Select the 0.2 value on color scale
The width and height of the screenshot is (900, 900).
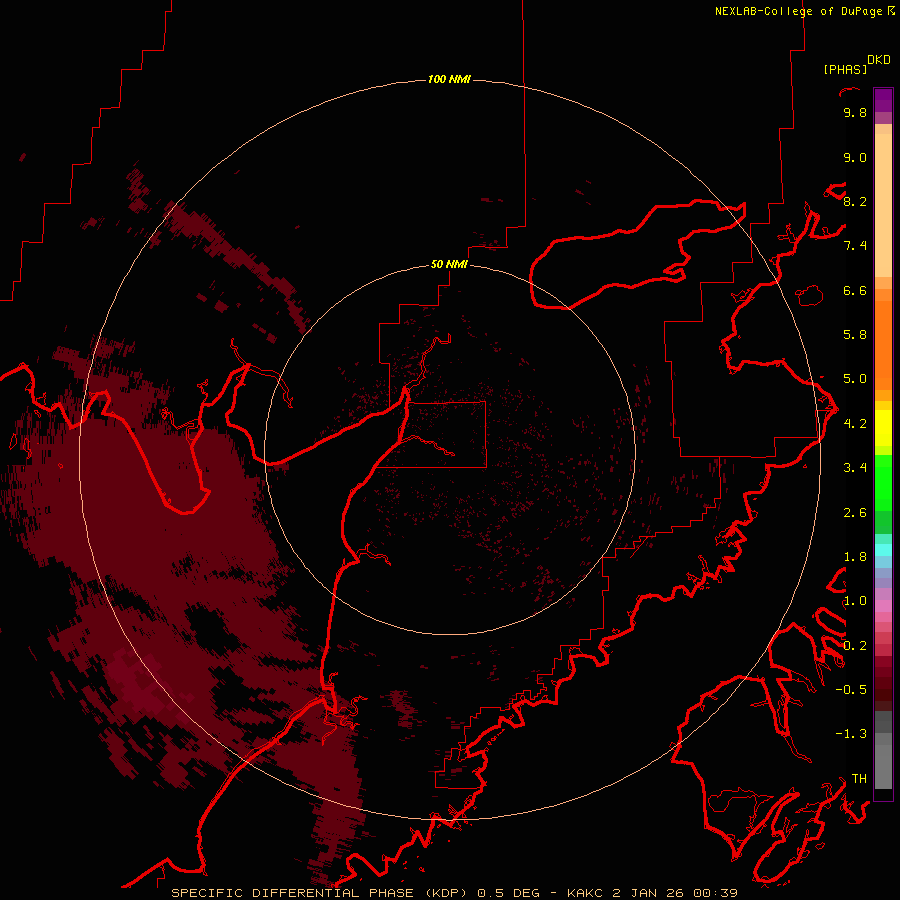click(x=855, y=646)
